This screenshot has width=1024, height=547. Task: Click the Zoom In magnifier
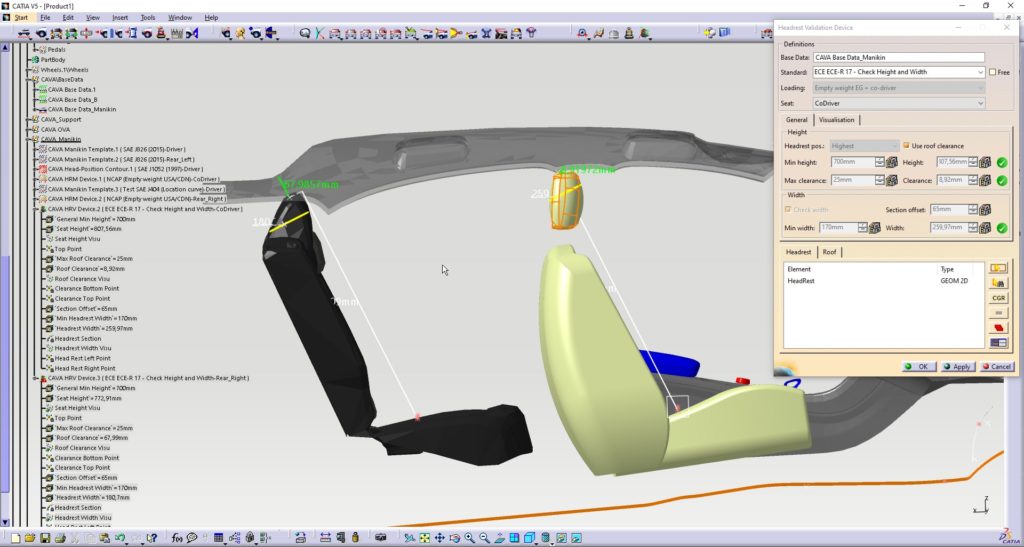[x=470, y=538]
